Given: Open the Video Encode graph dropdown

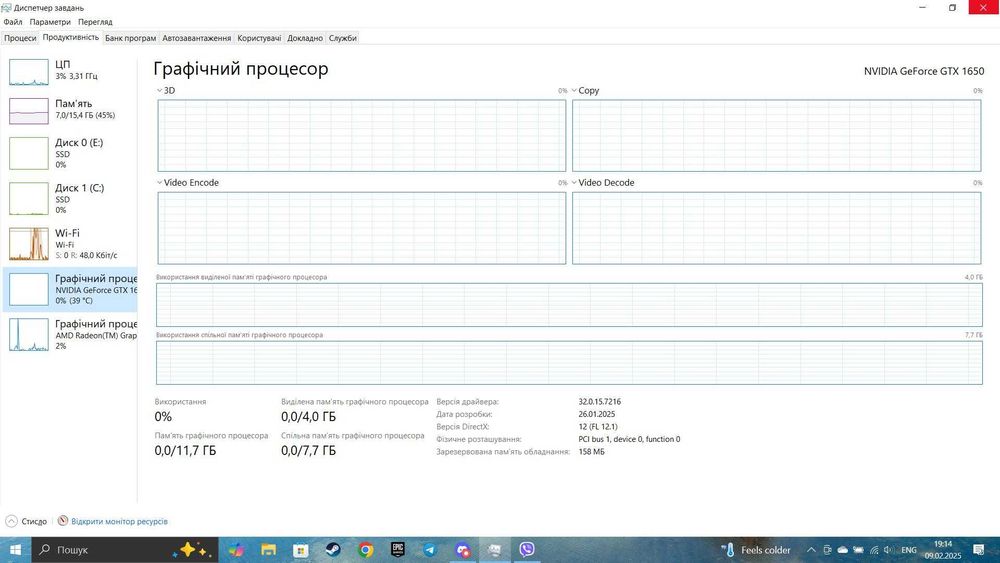Looking at the screenshot, I should 188,182.
